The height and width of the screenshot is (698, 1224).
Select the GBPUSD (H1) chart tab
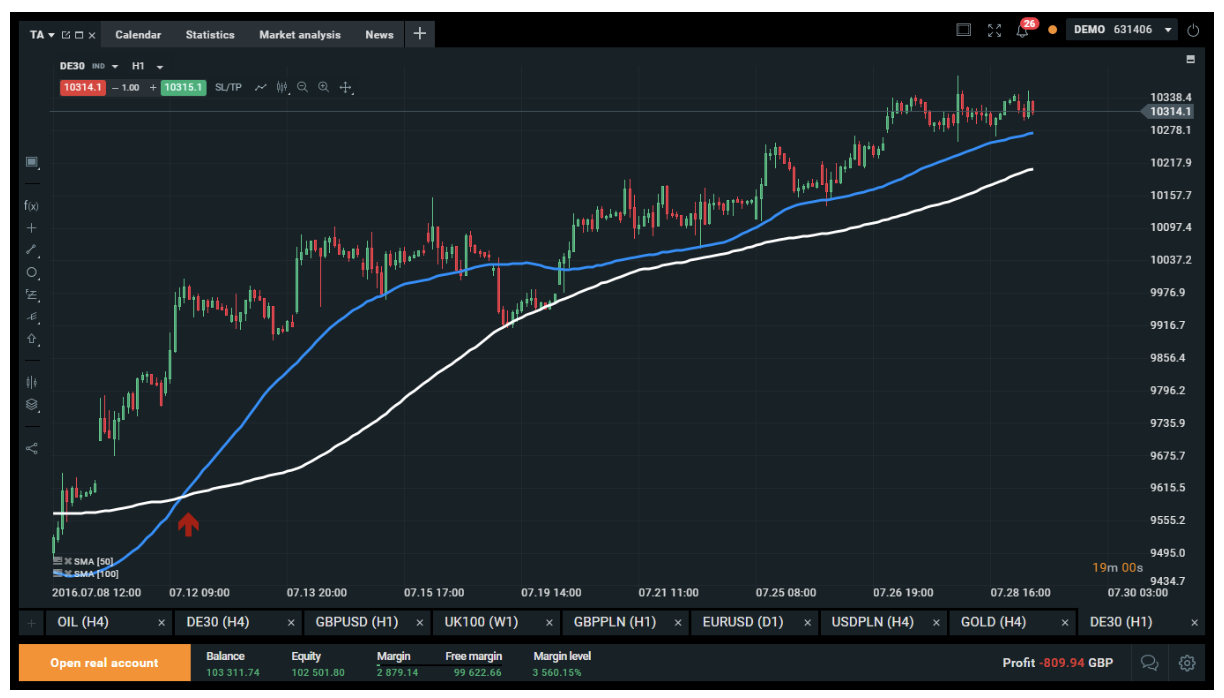tap(356, 622)
